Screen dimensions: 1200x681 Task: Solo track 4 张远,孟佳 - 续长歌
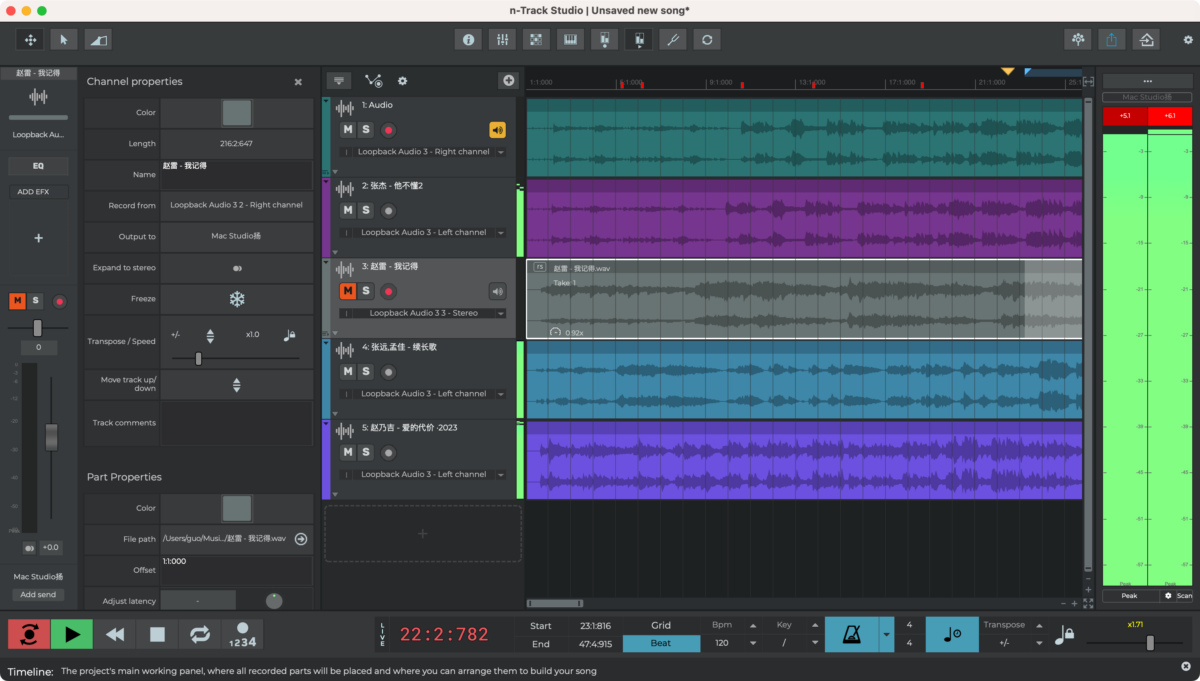point(366,372)
